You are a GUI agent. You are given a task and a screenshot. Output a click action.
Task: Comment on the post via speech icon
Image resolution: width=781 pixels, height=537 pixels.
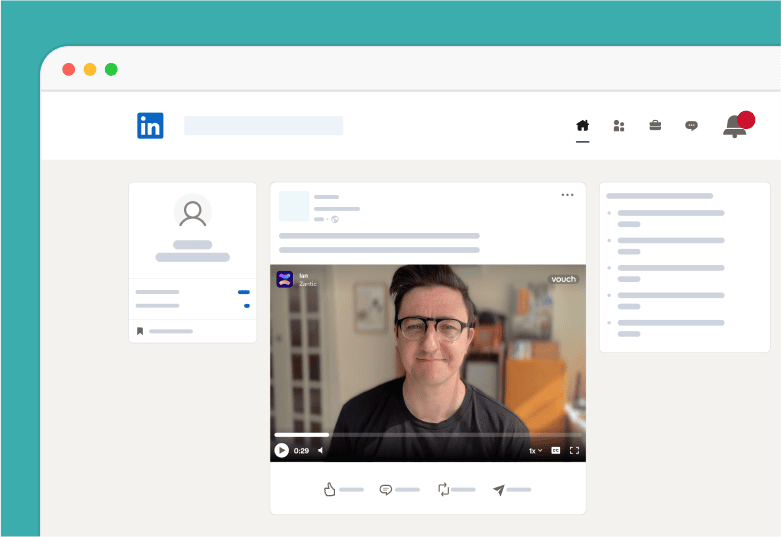[386, 490]
